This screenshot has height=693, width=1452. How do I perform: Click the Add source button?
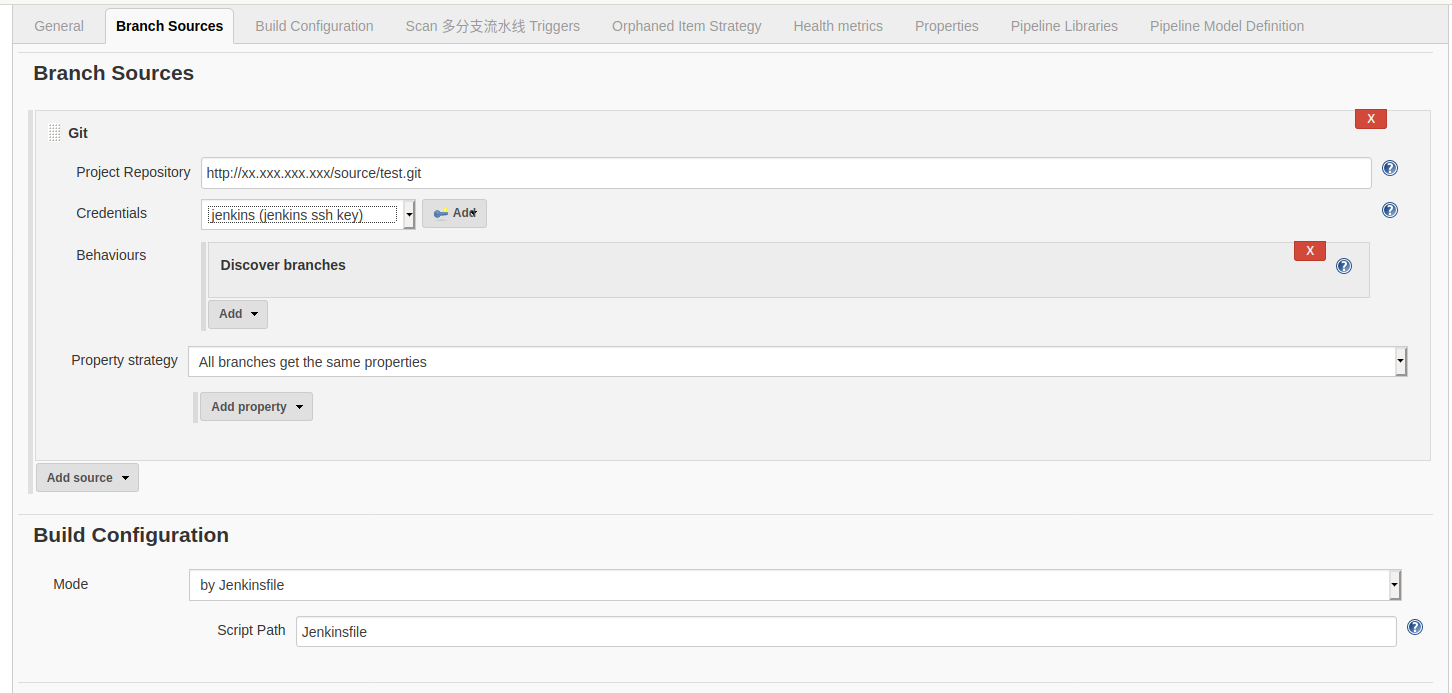tap(86, 477)
